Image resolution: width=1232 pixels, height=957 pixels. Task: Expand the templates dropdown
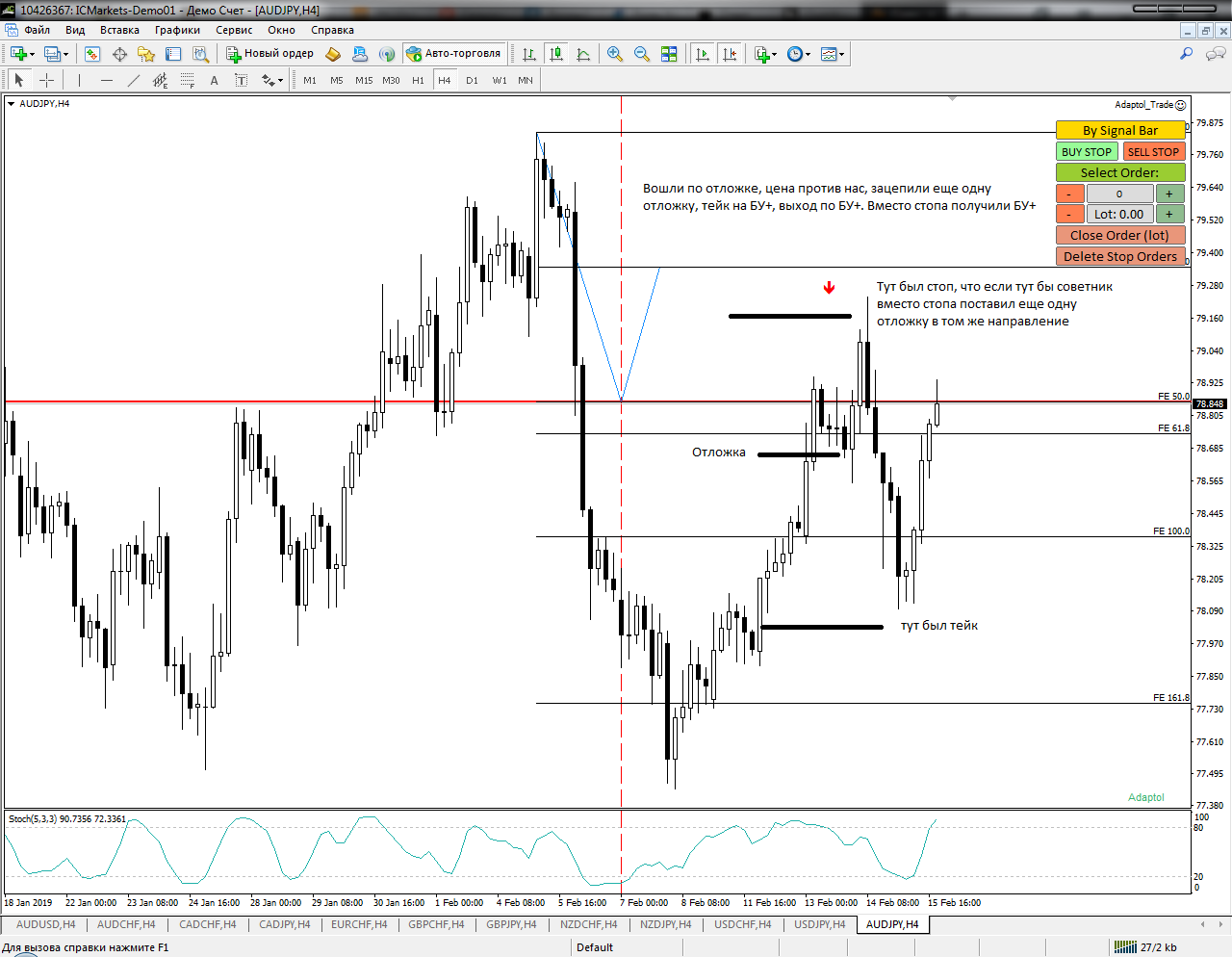coord(842,55)
